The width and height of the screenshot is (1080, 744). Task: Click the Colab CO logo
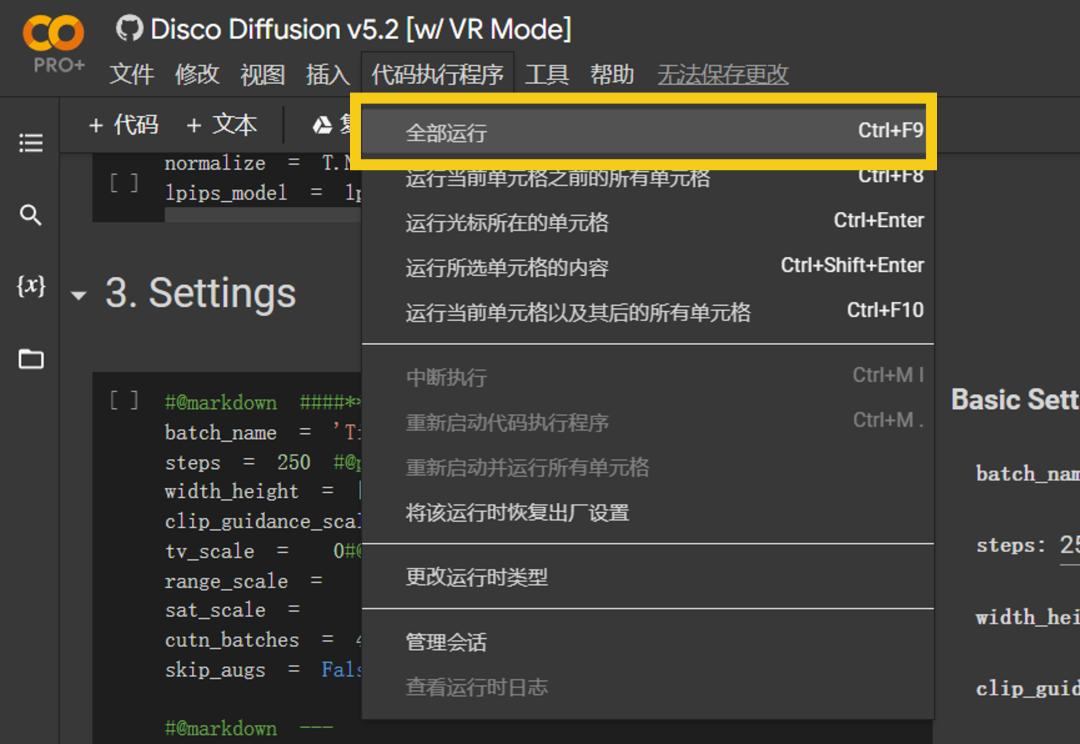(54, 32)
